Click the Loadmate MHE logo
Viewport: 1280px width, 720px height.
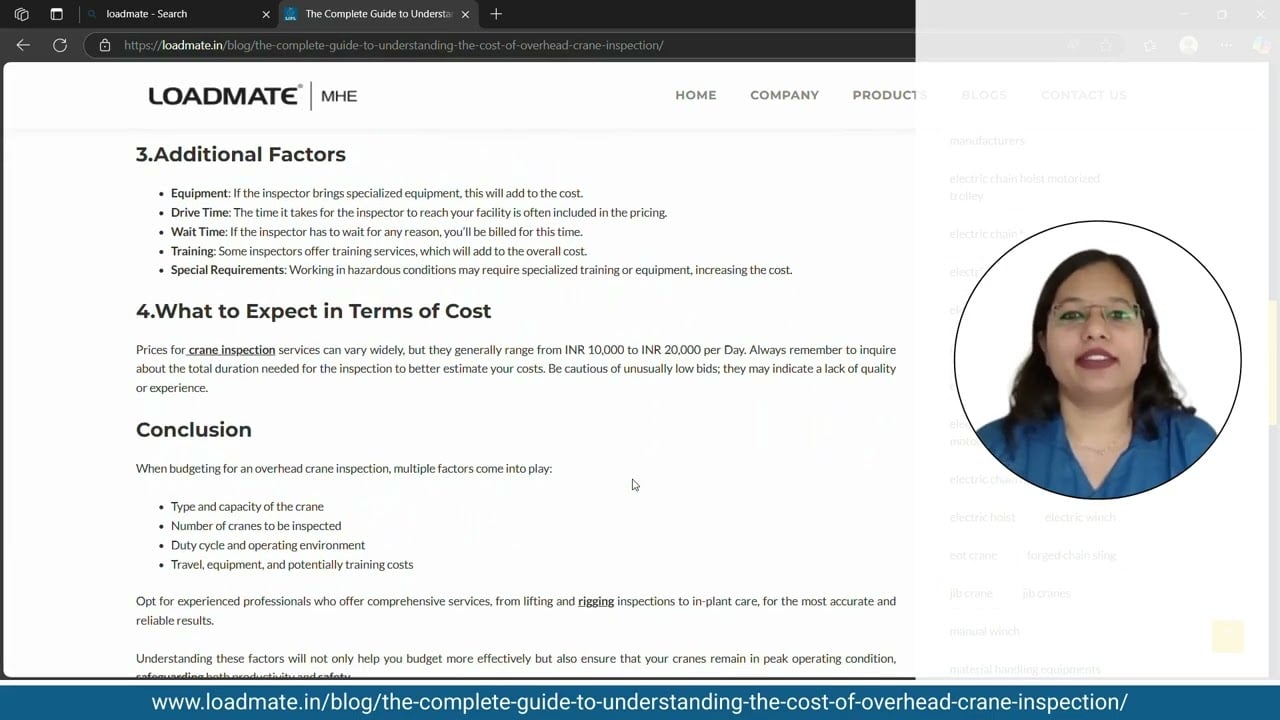(x=252, y=95)
